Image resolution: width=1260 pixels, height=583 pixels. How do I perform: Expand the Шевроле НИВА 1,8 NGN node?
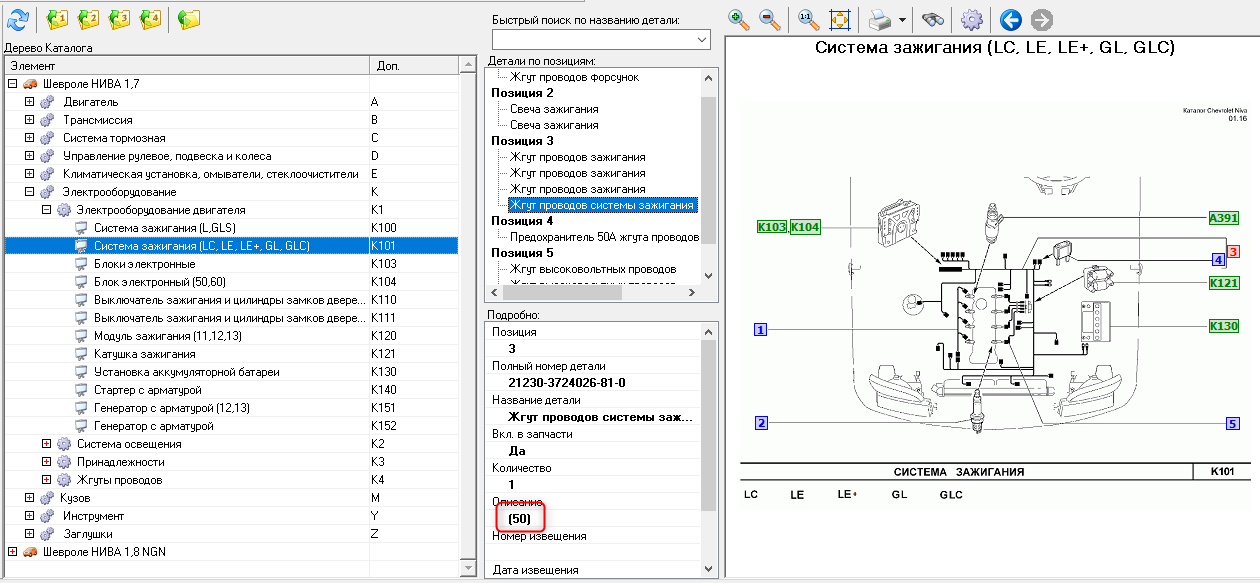[x=12, y=552]
